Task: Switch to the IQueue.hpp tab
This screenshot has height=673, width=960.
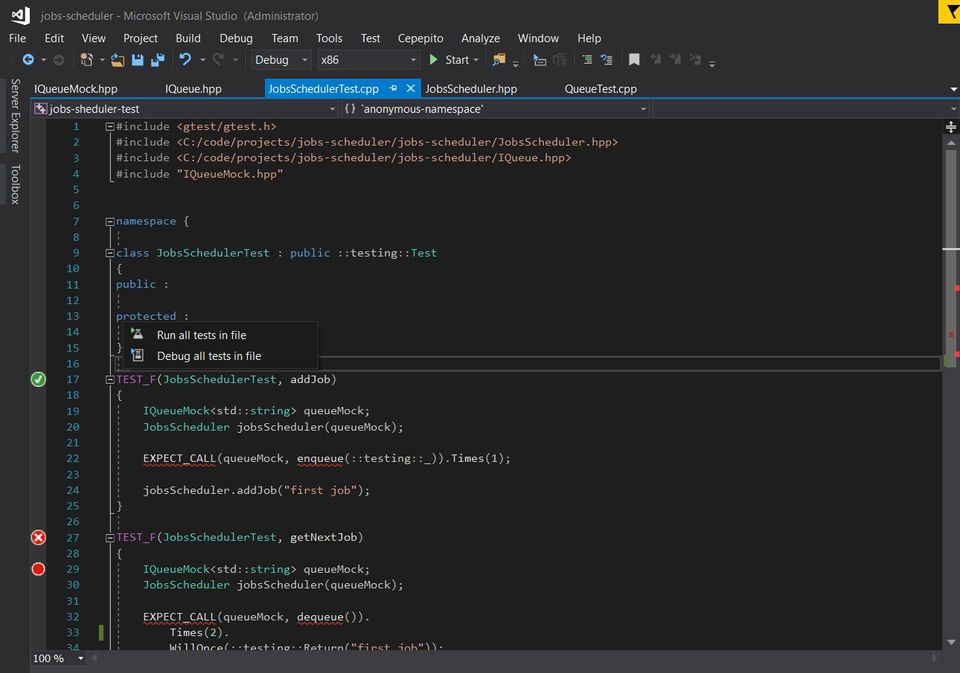Action: pyautogui.click(x=193, y=89)
